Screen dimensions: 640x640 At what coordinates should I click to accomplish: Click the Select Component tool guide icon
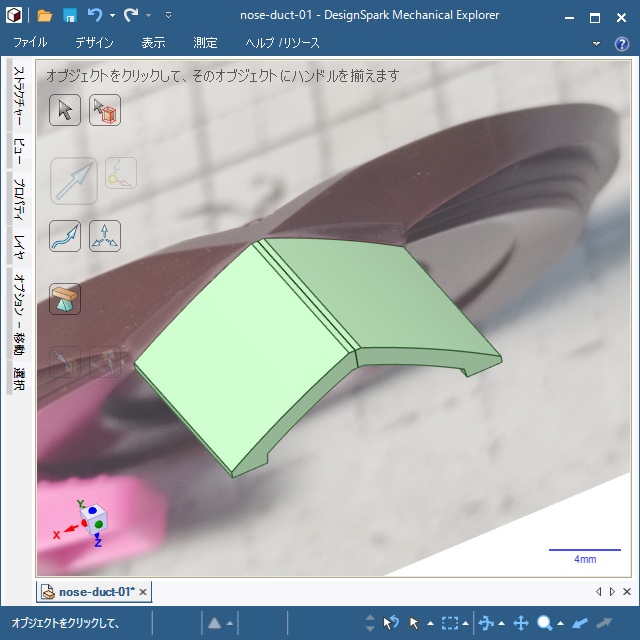click(x=105, y=110)
